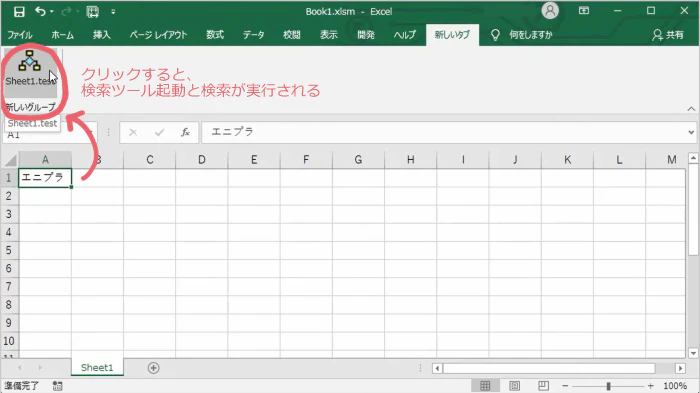Open the 開発 ribbon tab
This screenshot has width=700, height=393.
[x=366, y=35]
